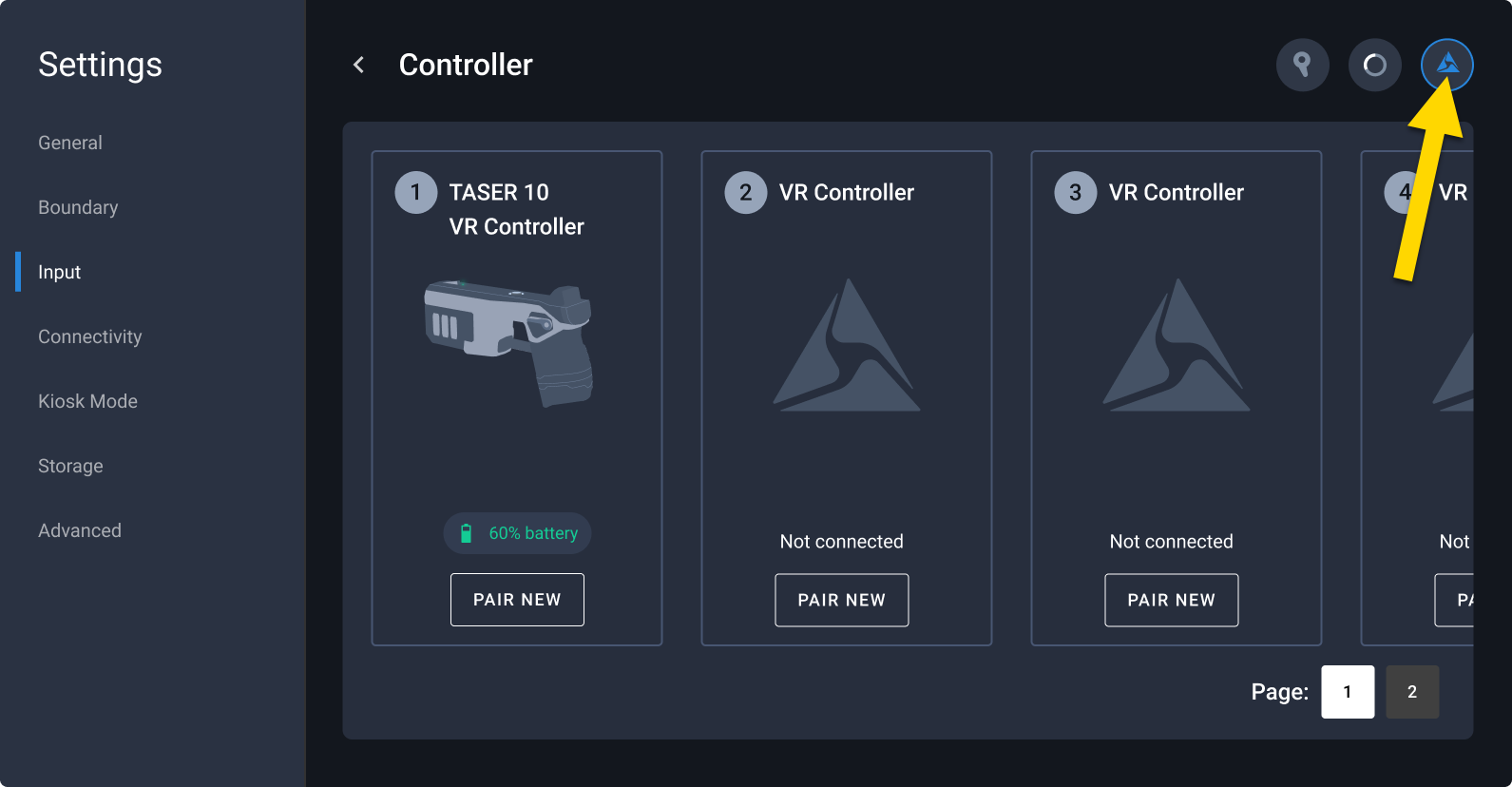The height and width of the screenshot is (787, 1512).
Task: Click the 60% battery status indicator
Action: pos(517,533)
